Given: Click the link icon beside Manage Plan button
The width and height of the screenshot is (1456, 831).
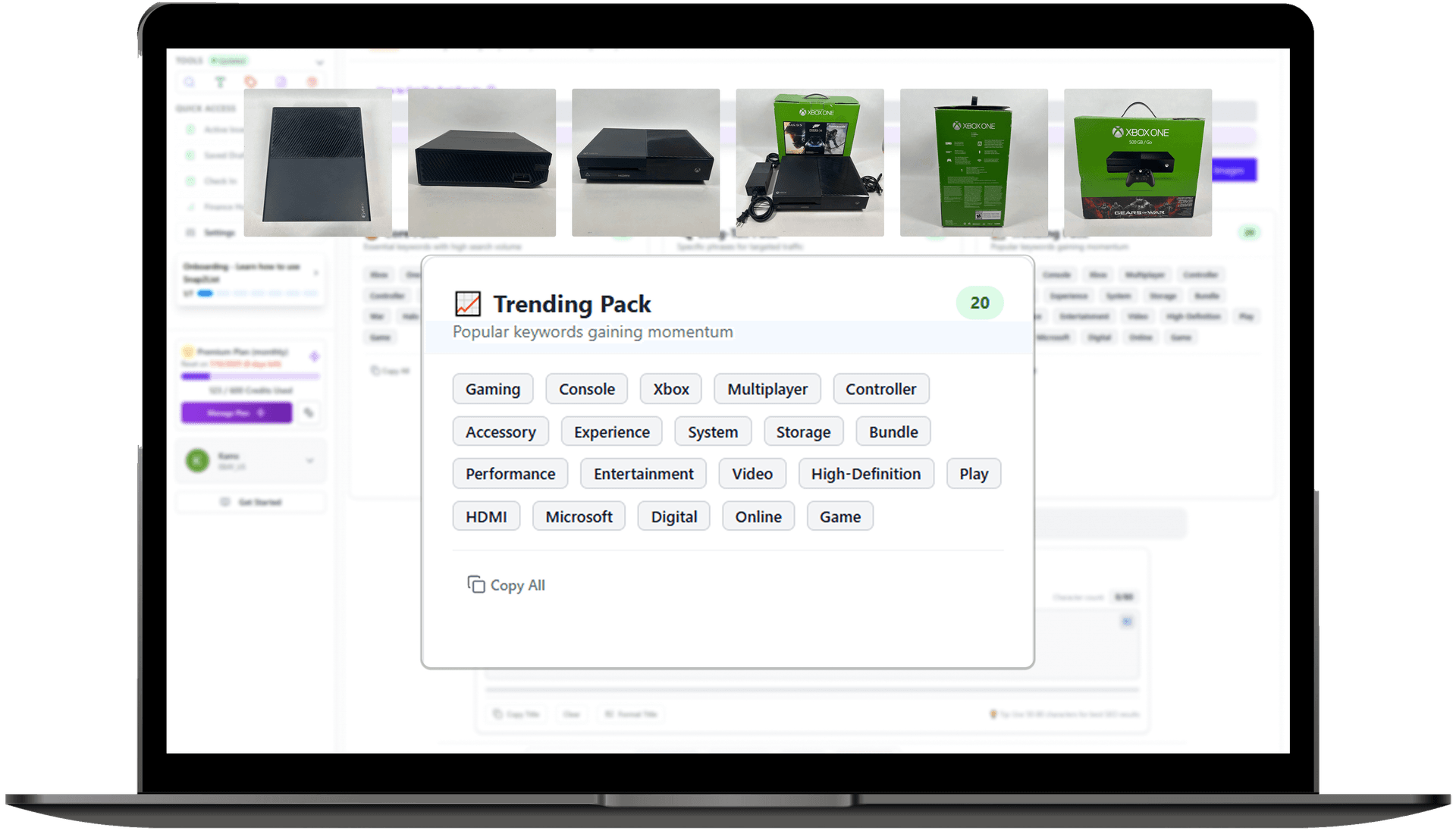Looking at the screenshot, I should click(309, 412).
